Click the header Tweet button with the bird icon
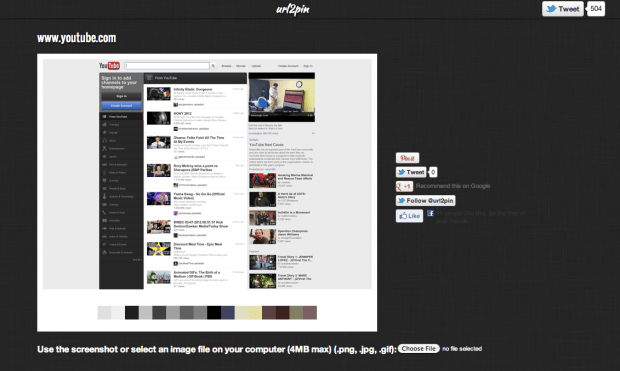 [563, 9]
